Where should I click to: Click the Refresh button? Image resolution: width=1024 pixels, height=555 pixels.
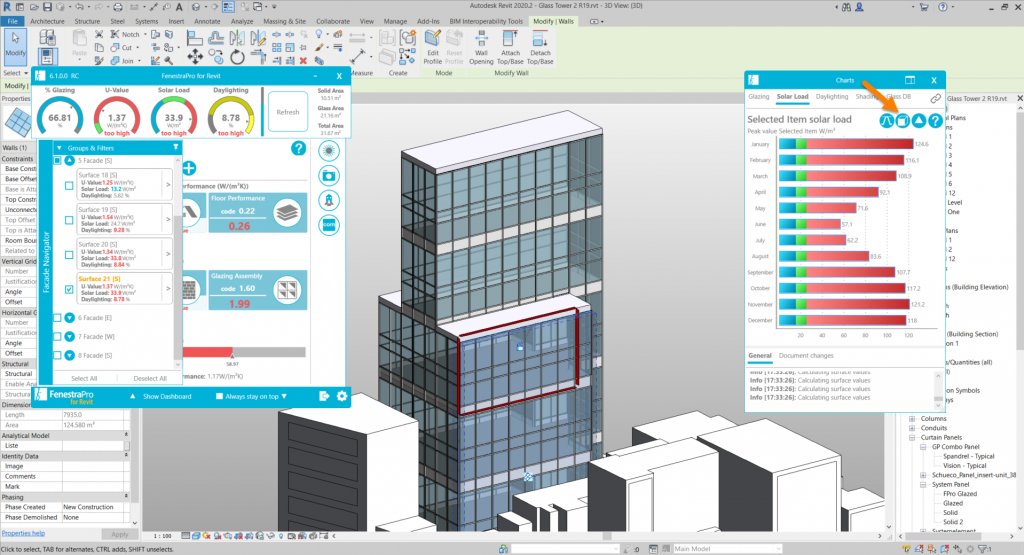(287, 112)
